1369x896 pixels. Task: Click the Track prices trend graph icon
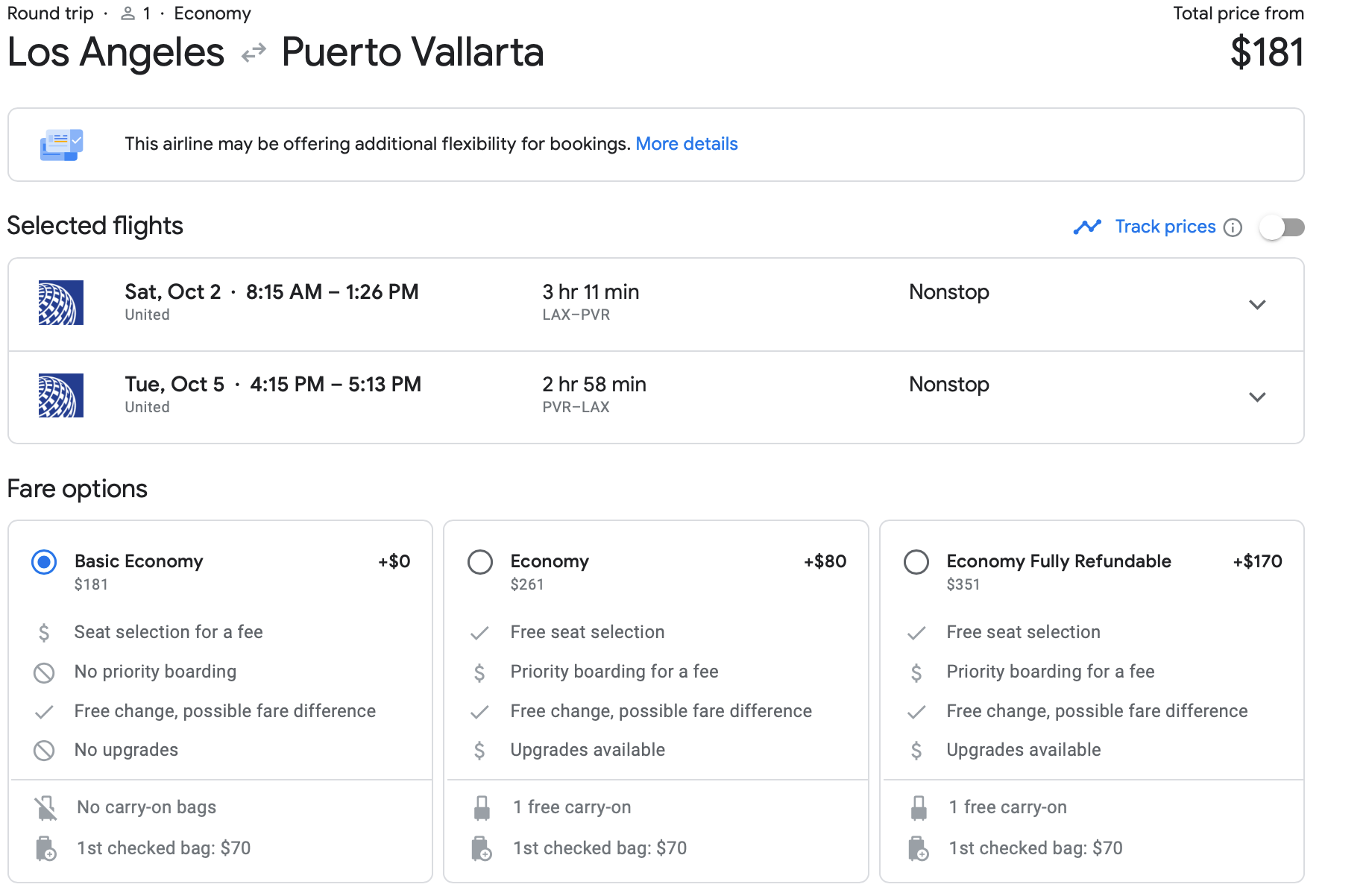(x=1087, y=227)
